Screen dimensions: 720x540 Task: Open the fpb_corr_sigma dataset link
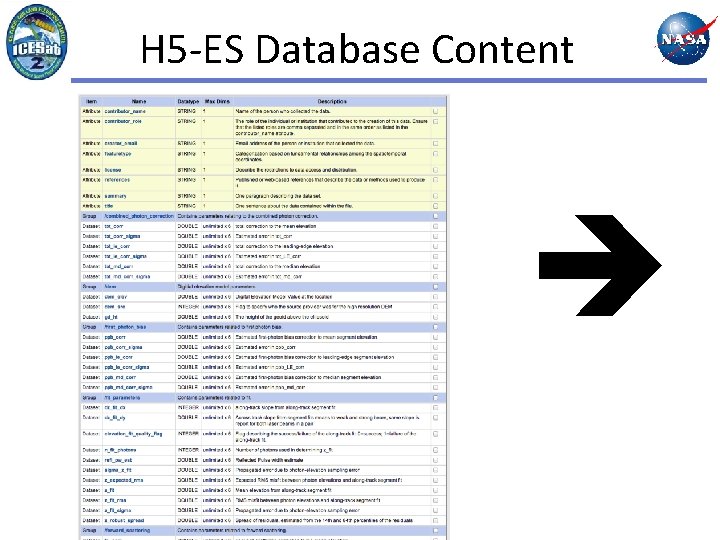[123, 348]
